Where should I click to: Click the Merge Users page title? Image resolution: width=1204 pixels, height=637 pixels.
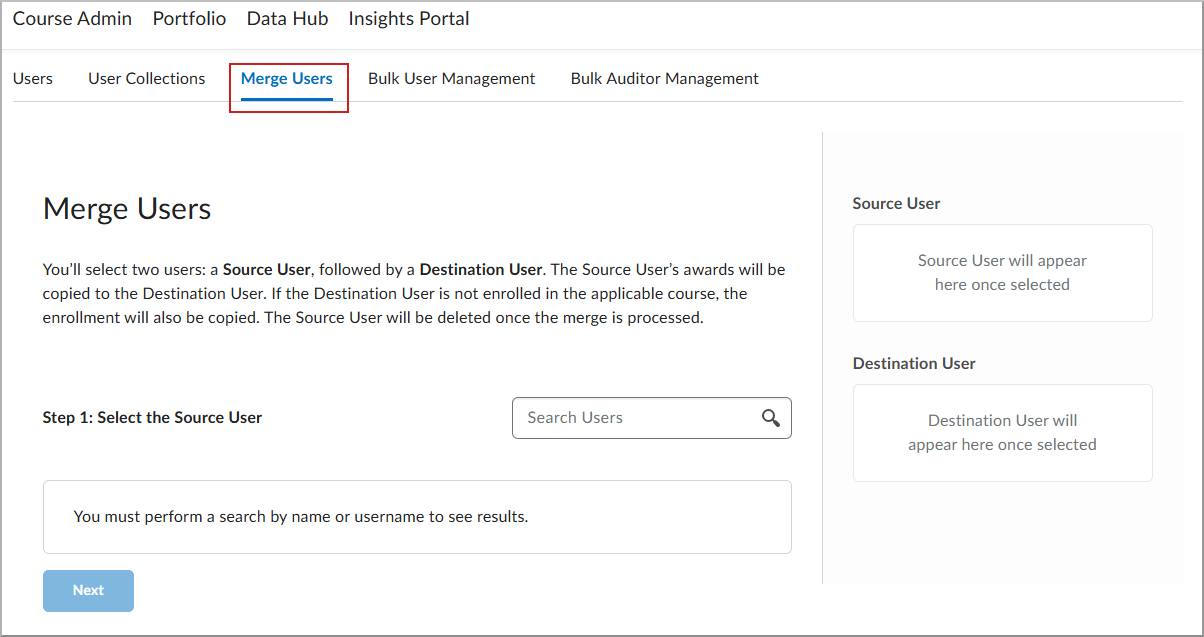pos(126,209)
